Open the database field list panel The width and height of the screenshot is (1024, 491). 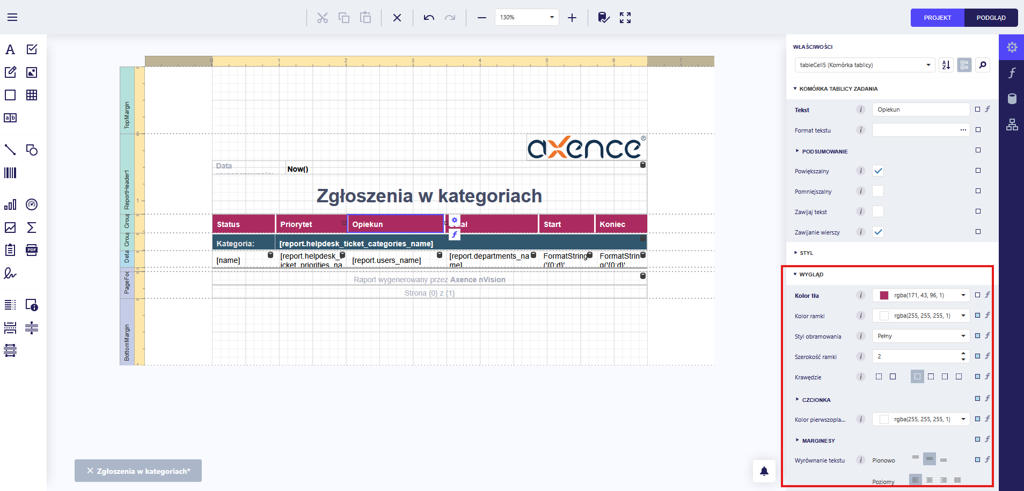[x=1012, y=99]
